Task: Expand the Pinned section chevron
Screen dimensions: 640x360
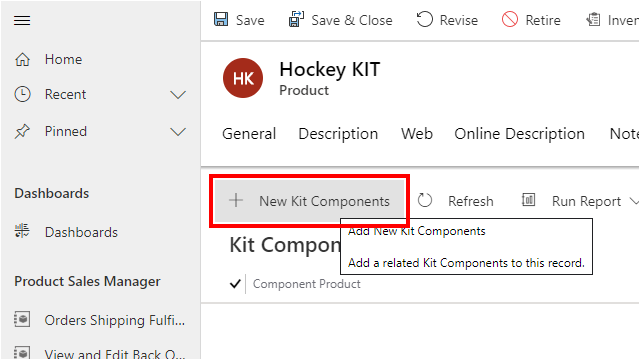Action: coord(178,132)
